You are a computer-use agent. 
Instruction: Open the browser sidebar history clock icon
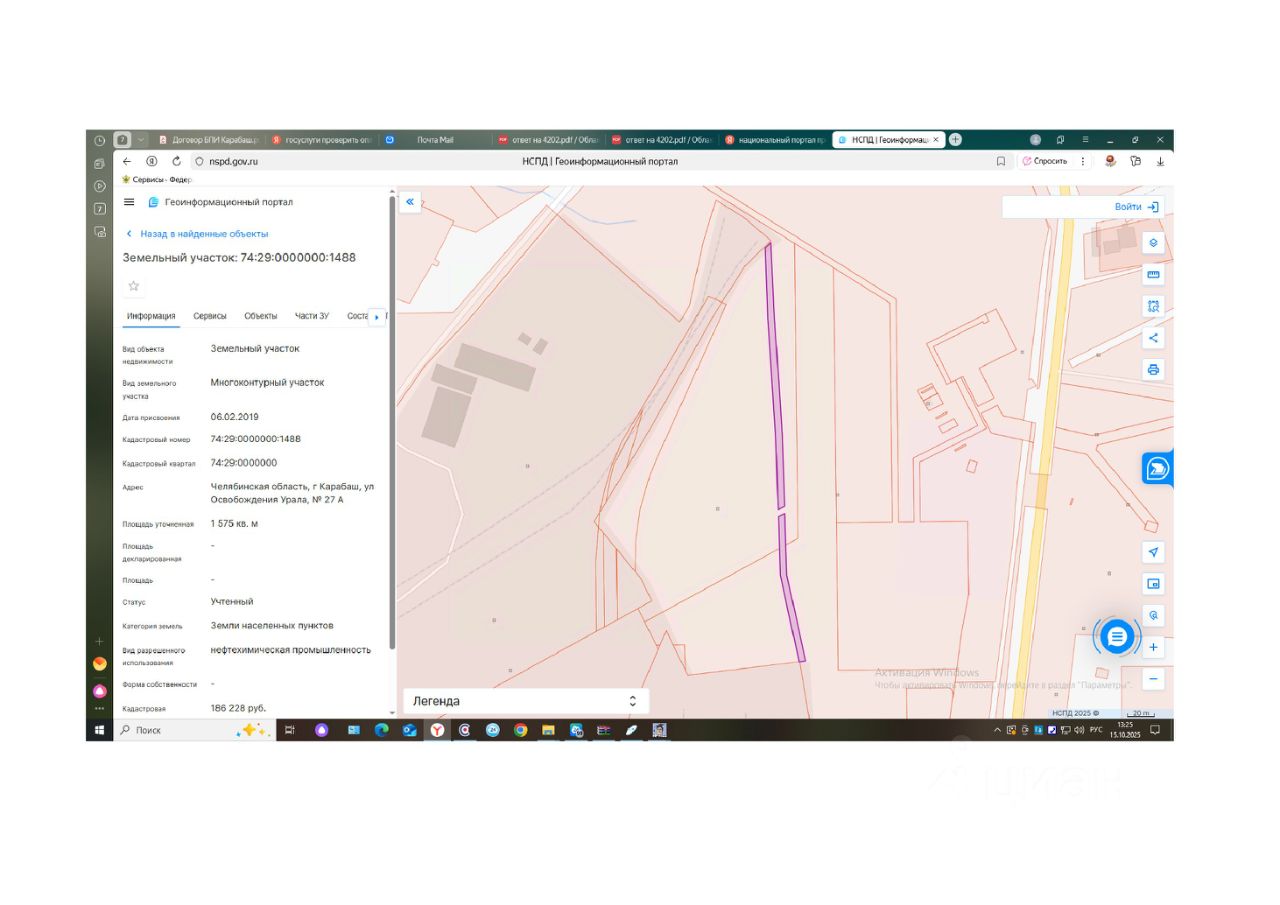tap(99, 140)
